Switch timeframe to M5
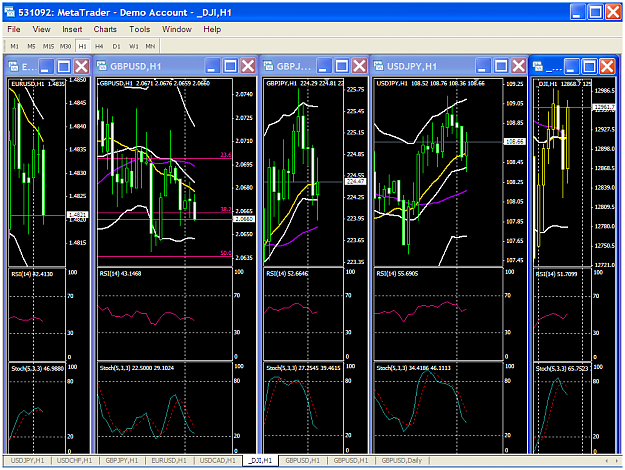 click(31, 46)
